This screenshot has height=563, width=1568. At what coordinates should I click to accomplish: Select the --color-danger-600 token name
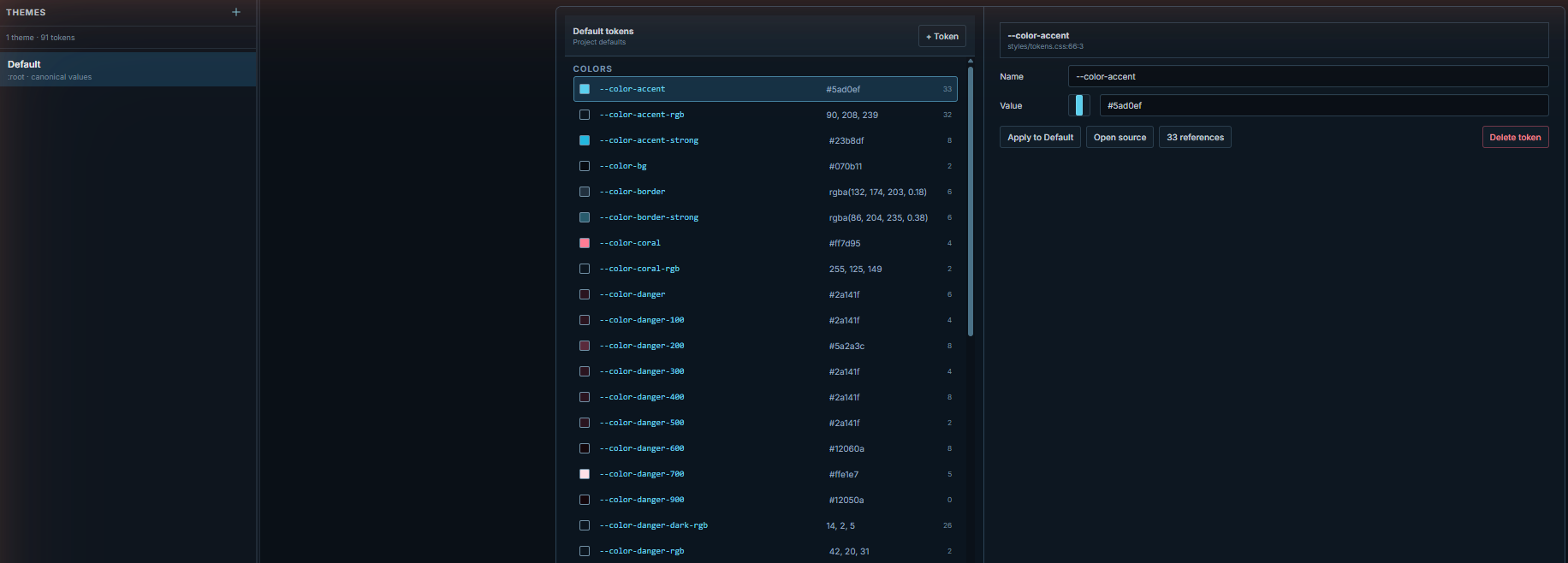pos(642,448)
